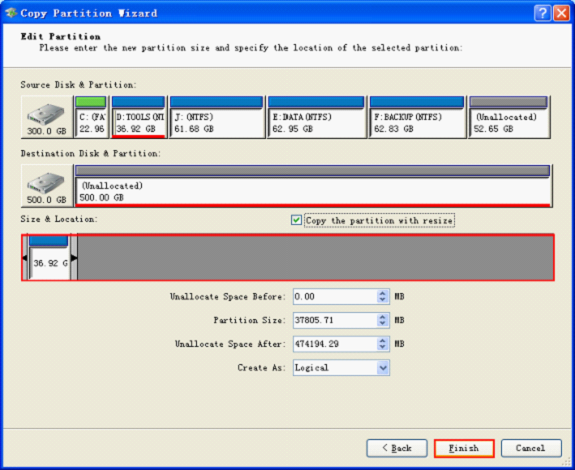Select the C: FAT source partition
Image resolution: width=575 pixels, height=470 pixels.
[91, 117]
